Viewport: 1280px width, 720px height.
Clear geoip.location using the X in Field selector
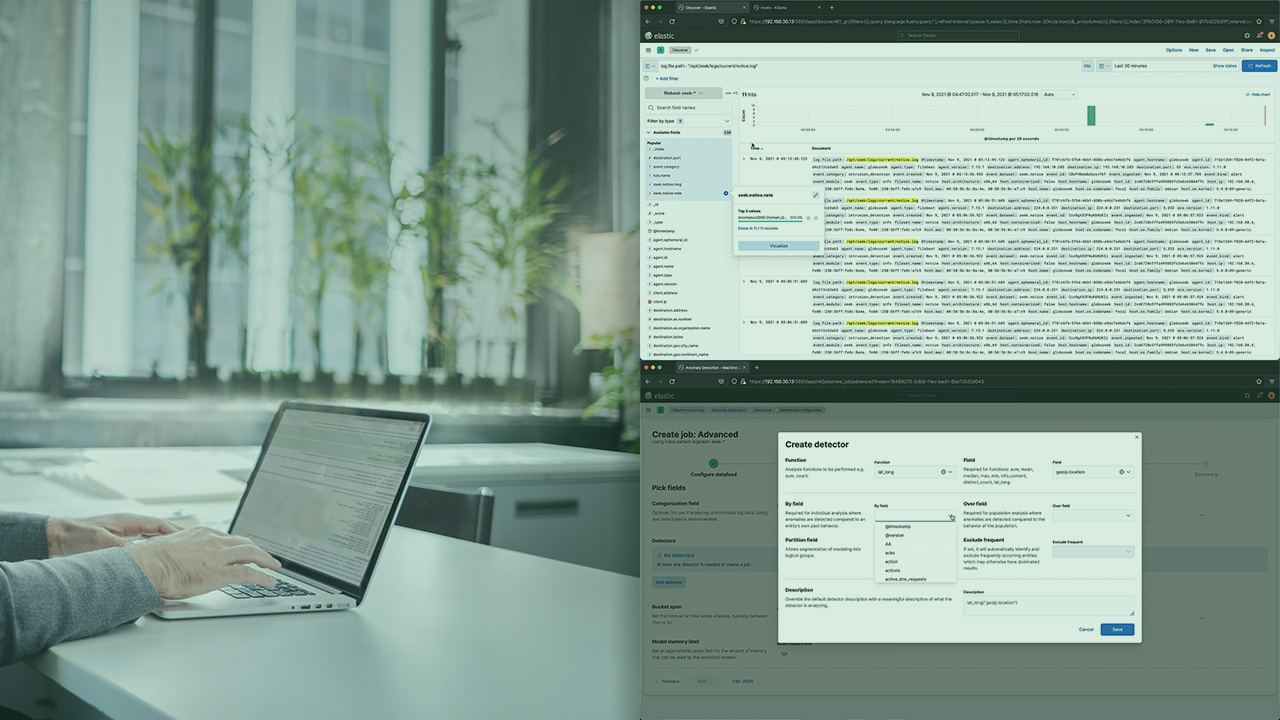click(x=1120, y=472)
